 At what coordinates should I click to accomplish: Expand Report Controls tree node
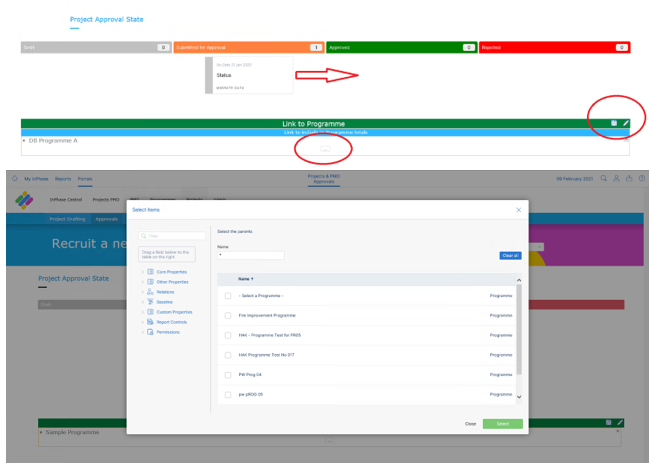[142, 322]
